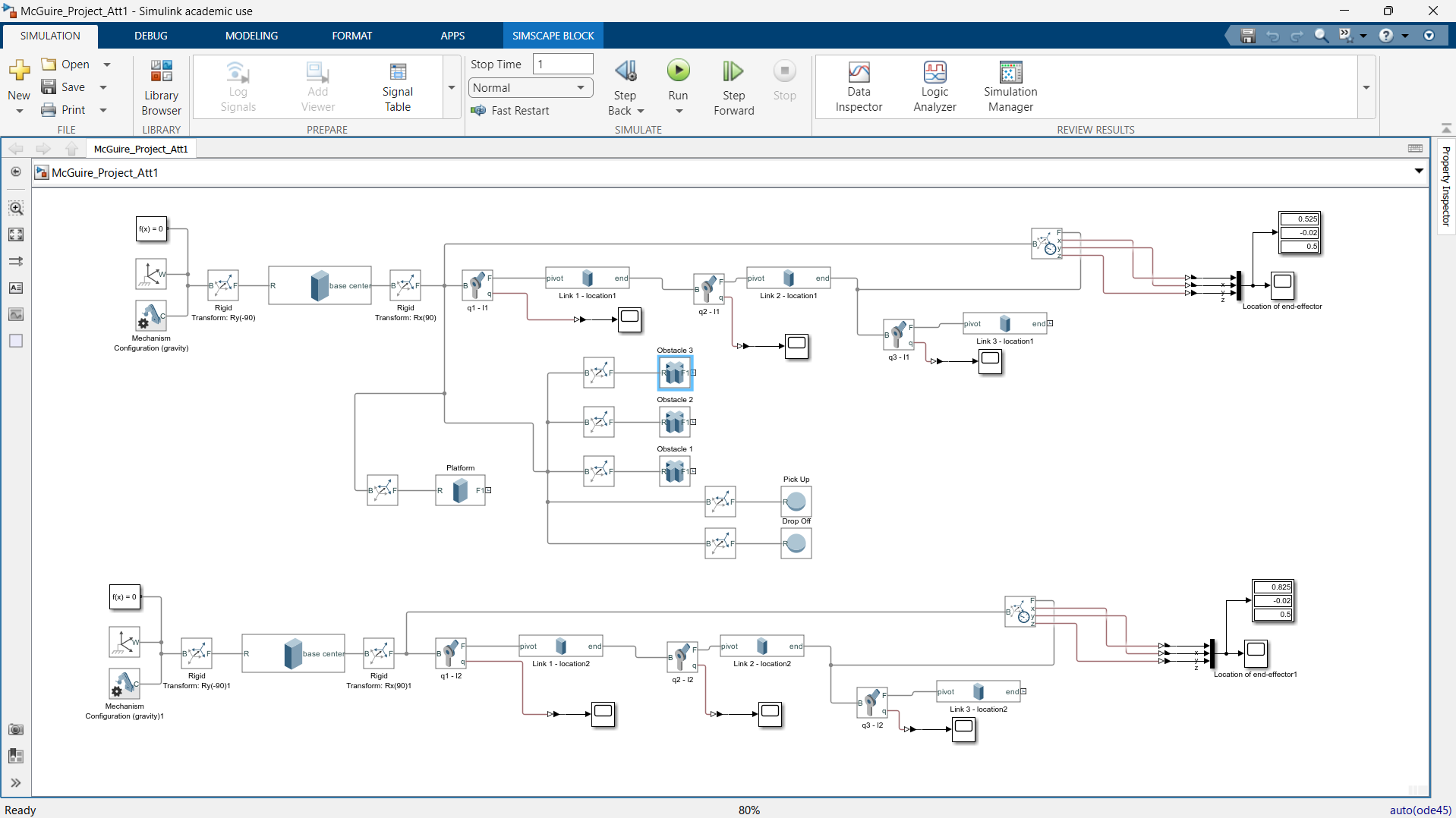The height and width of the screenshot is (818, 1456).
Task: Switch to the DEBUG tab
Action: [x=151, y=36]
